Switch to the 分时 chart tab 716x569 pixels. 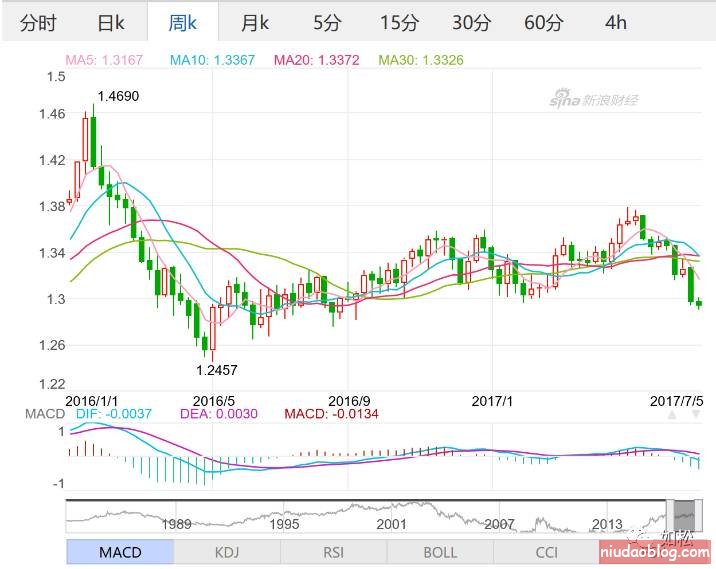tap(38, 22)
